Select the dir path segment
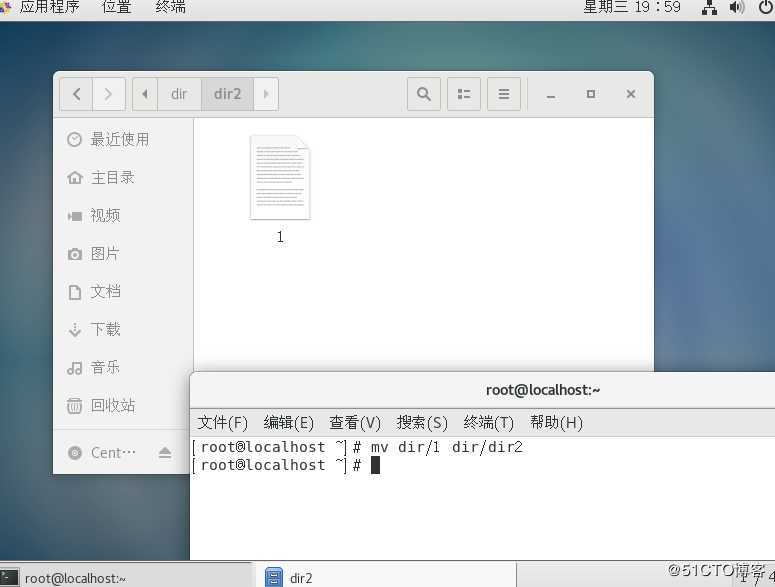Screen dimensions: 775x587 tap(179, 94)
